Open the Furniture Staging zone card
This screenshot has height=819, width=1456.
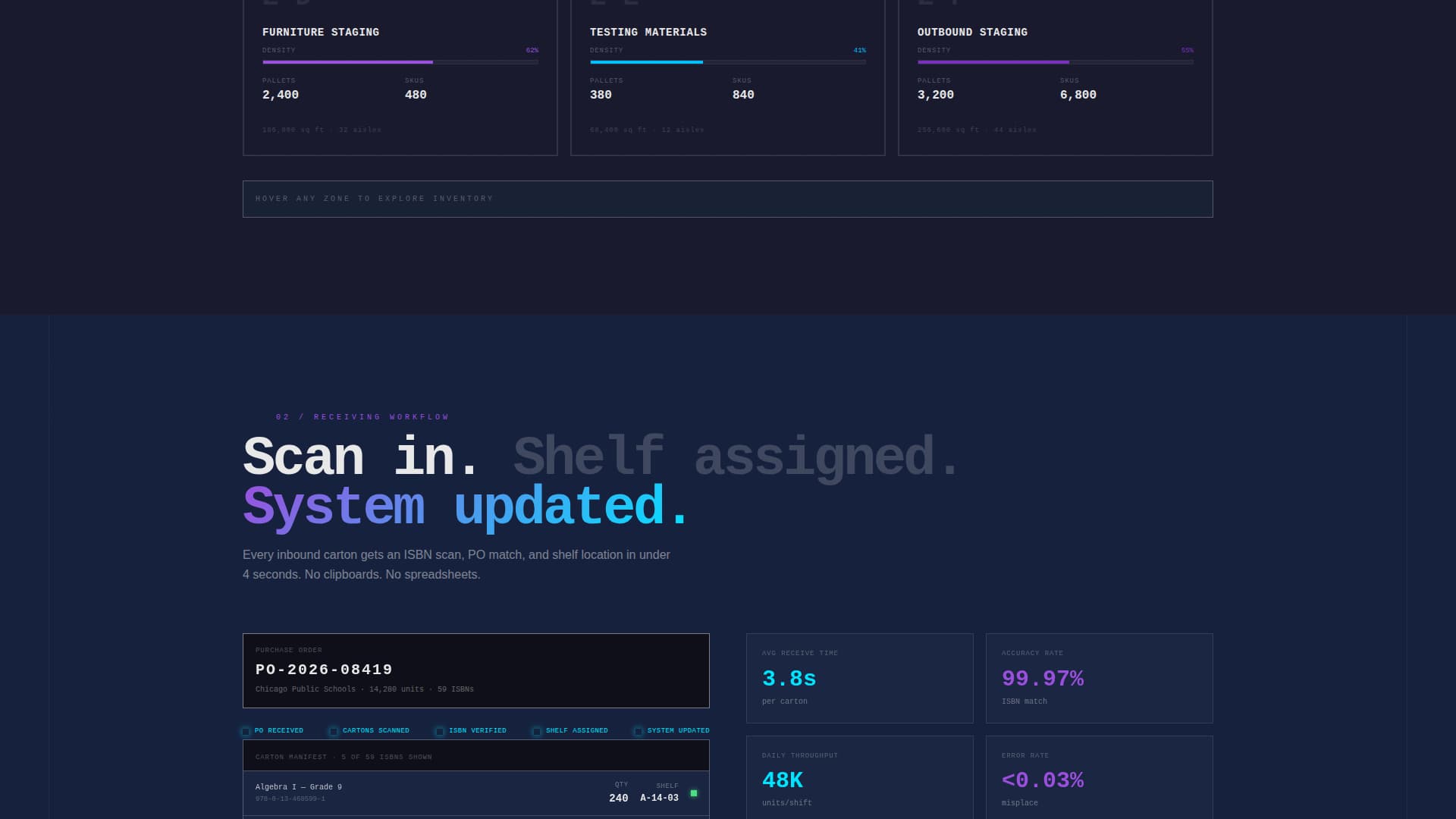[400, 77]
